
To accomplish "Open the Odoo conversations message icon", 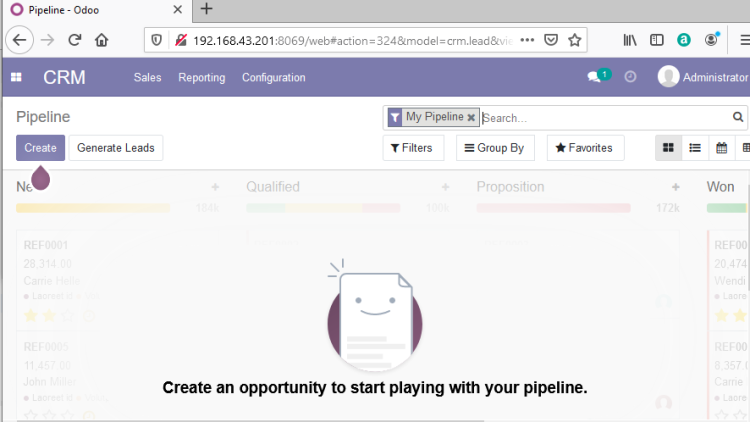I will [598, 76].
